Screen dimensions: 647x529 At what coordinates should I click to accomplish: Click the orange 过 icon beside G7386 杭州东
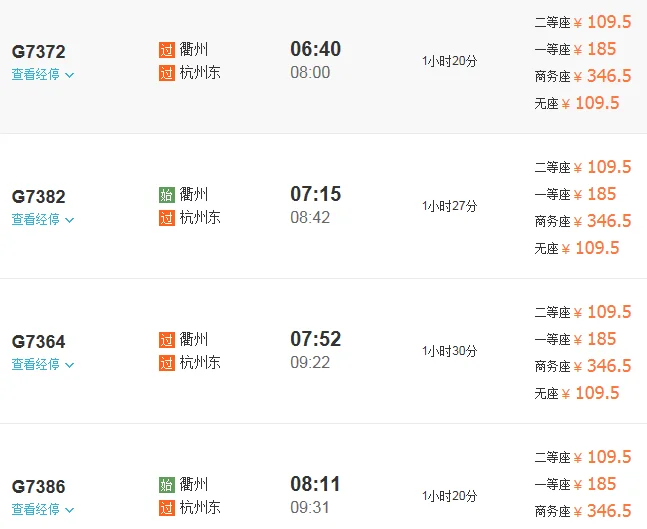click(x=166, y=507)
